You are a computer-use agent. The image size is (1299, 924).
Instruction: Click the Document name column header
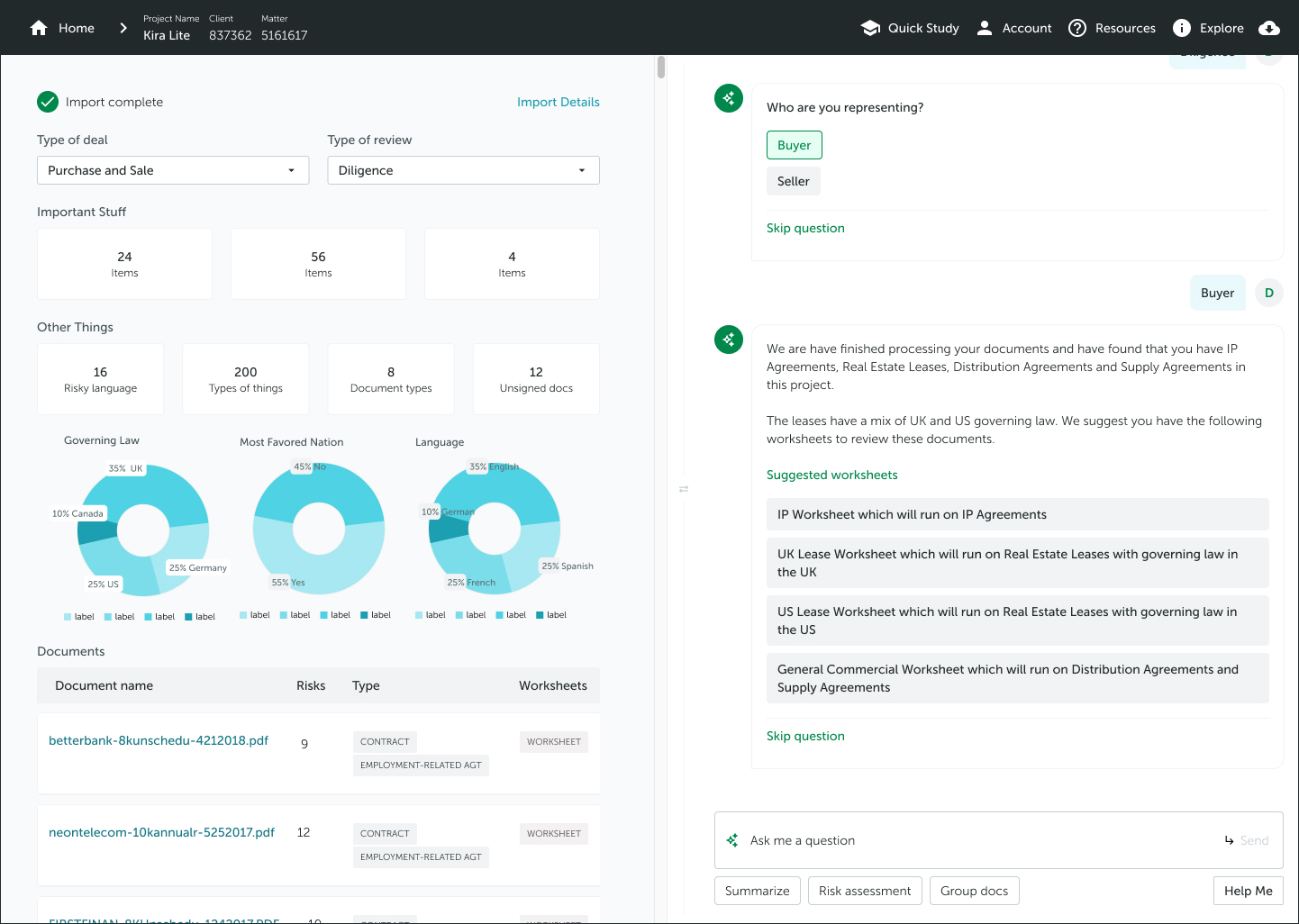[104, 685]
